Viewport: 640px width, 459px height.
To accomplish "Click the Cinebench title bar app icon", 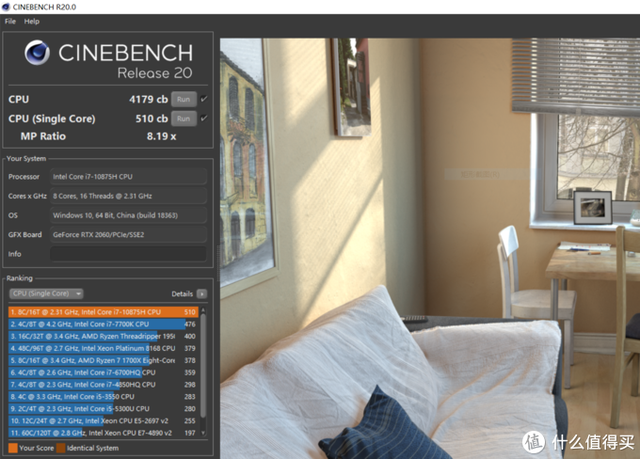I will point(6,7).
